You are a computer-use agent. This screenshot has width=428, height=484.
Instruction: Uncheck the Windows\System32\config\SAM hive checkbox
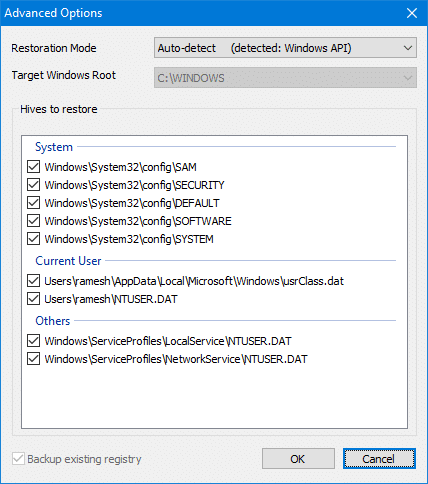tap(34, 167)
